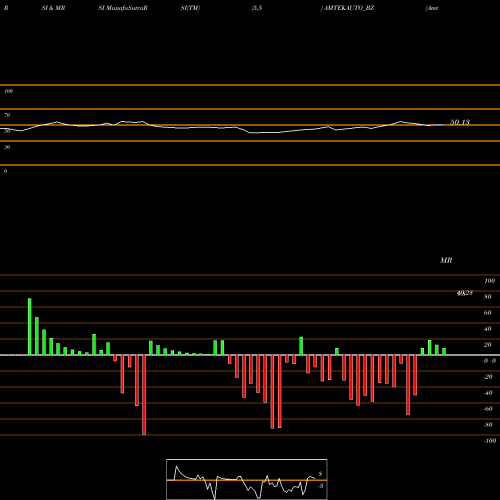Click the RSI axis label 30
Screen dimensions: 500x500
[7, 147]
